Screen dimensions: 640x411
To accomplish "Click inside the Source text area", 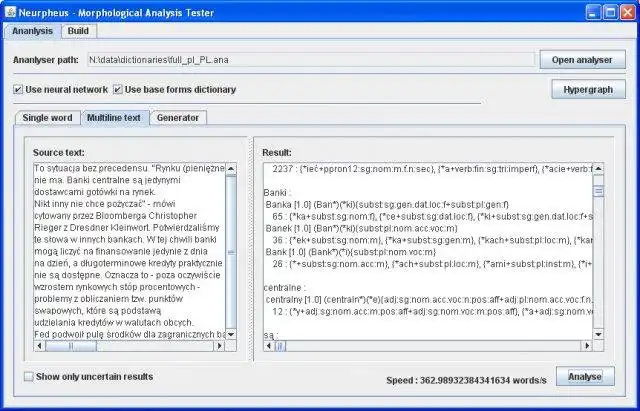I will coord(129,251).
